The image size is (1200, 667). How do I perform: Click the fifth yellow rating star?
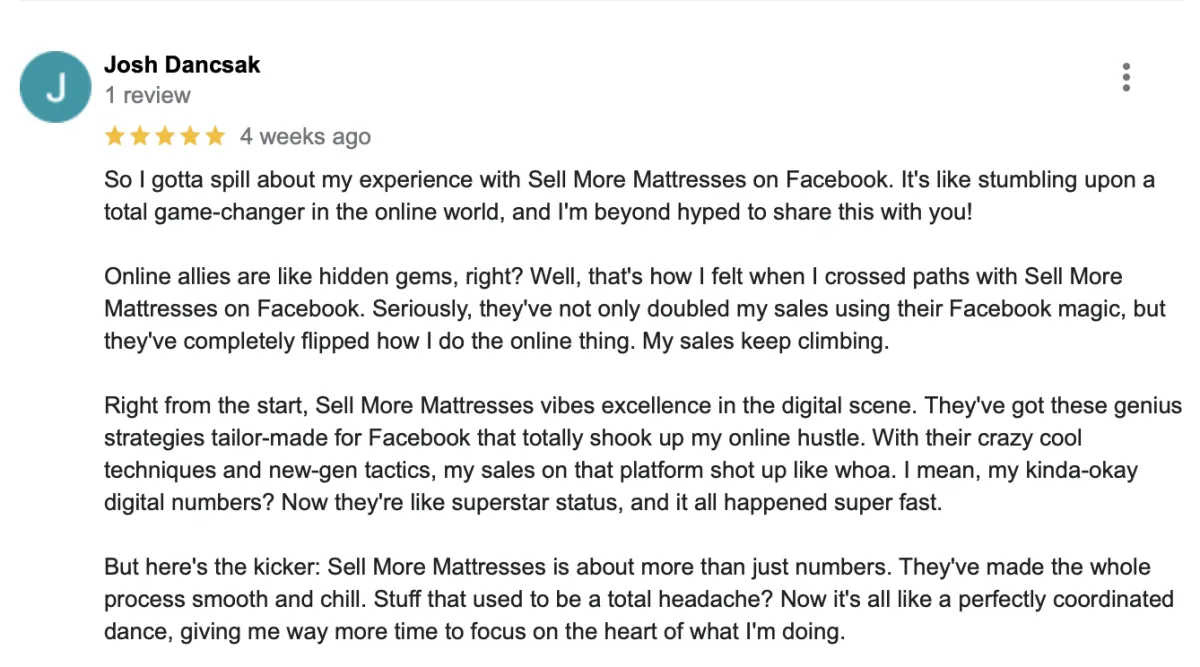tap(215, 136)
